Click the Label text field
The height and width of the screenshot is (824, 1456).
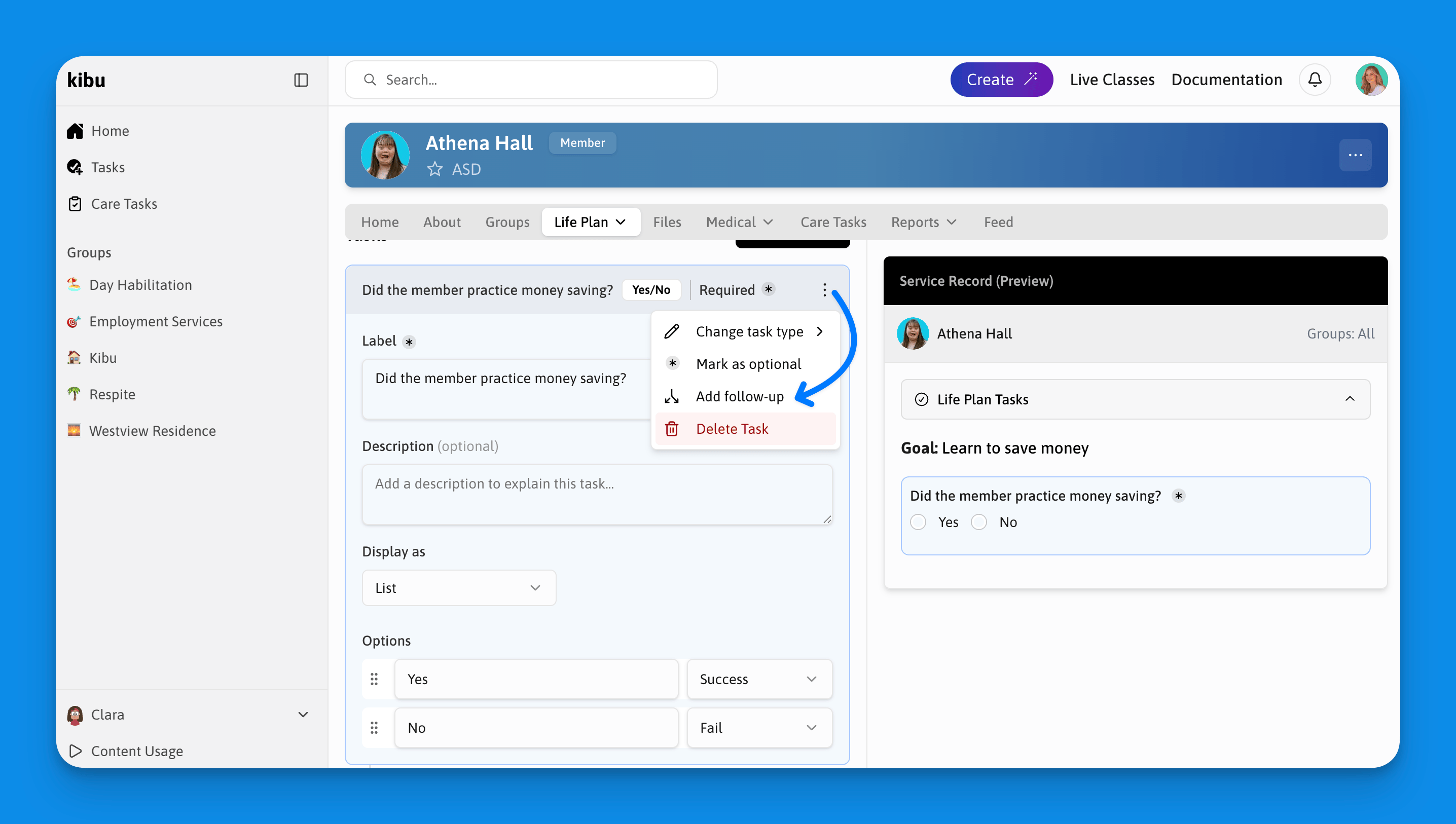click(x=506, y=389)
